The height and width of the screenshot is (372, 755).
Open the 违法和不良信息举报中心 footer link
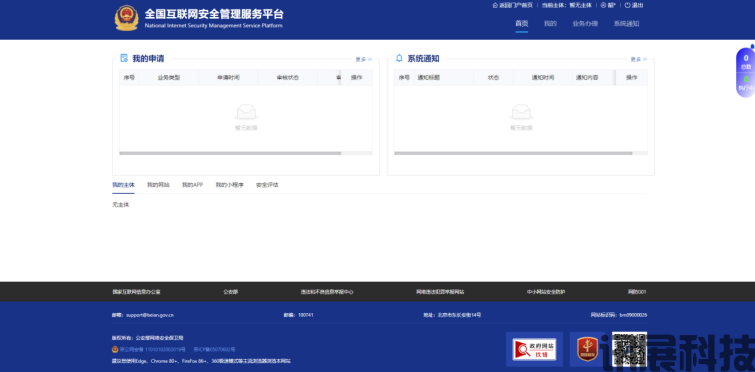coord(327,292)
